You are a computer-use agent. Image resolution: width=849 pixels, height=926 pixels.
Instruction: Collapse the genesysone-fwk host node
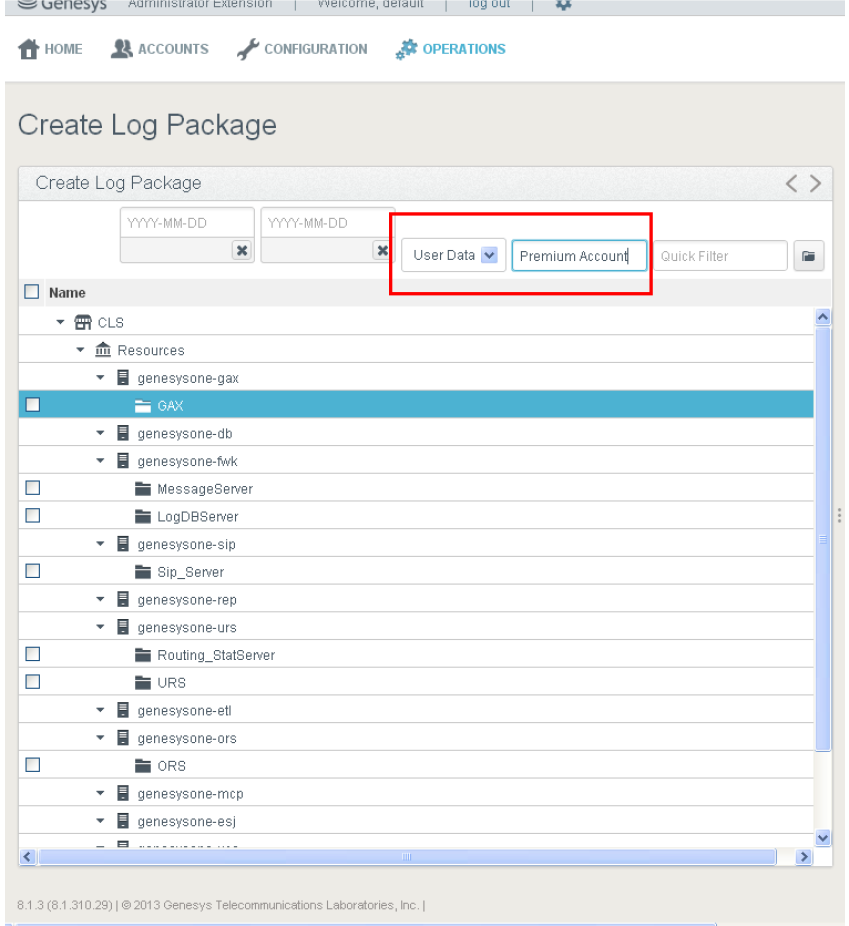click(100, 462)
